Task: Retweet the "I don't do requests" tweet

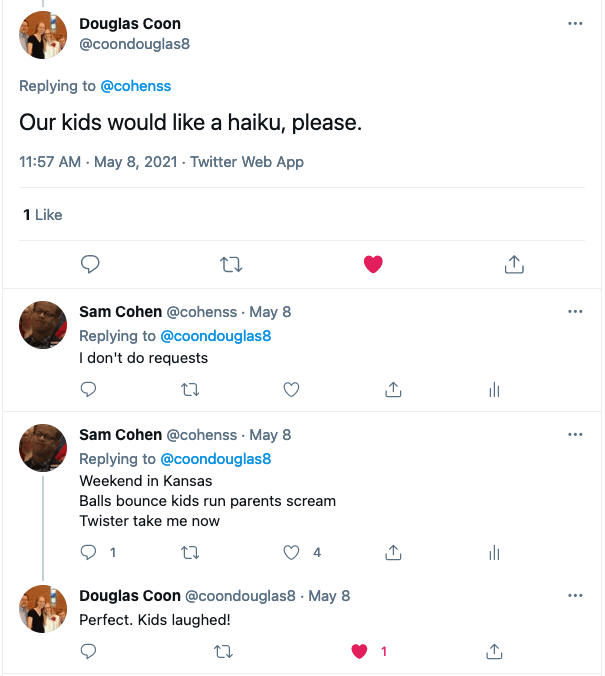Action: point(190,389)
